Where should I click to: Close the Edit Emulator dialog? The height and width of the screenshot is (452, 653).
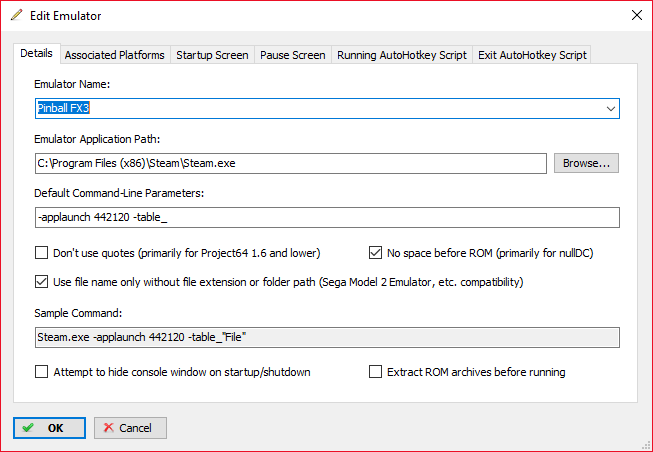tap(636, 15)
